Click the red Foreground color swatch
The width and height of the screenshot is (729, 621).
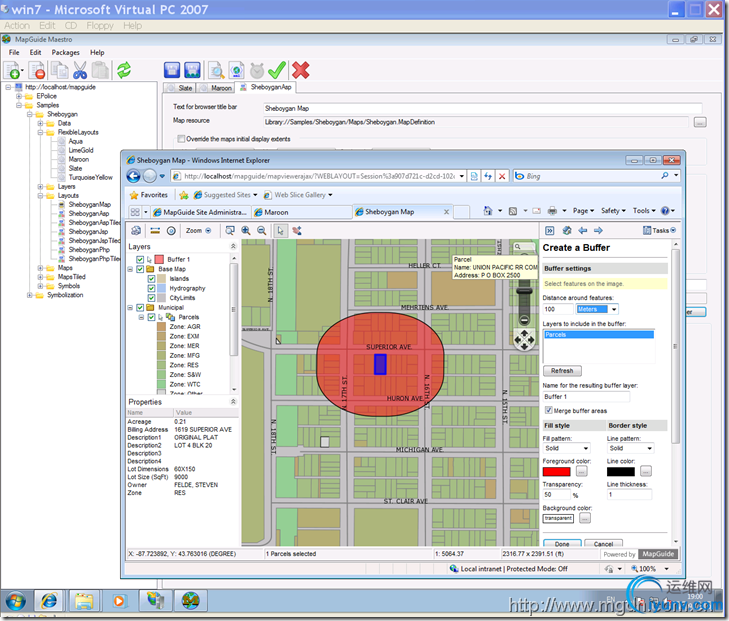click(557, 471)
